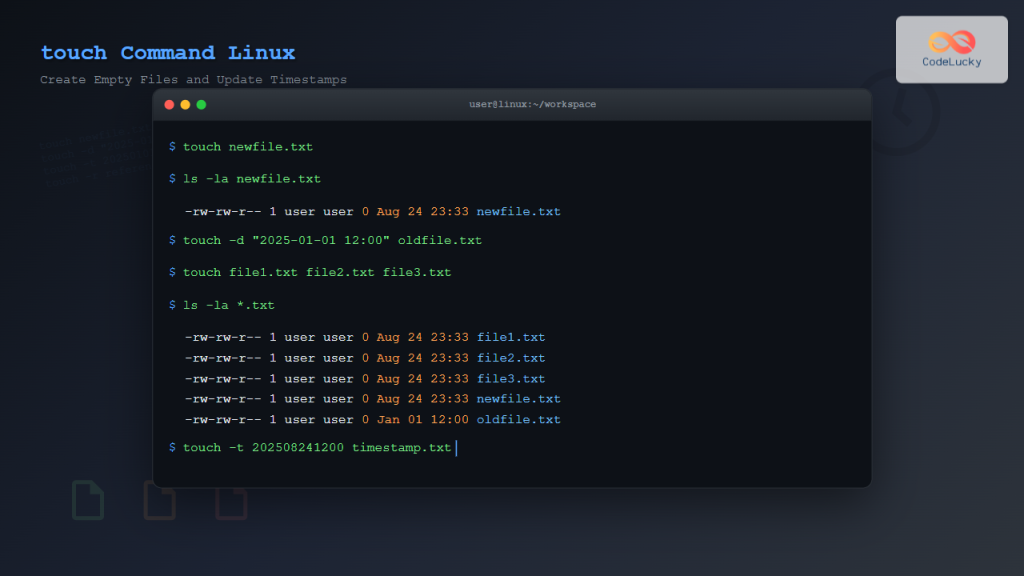The height and width of the screenshot is (576, 1024).
Task: Select the Create Empty Files subtitle tab
Action: point(193,79)
